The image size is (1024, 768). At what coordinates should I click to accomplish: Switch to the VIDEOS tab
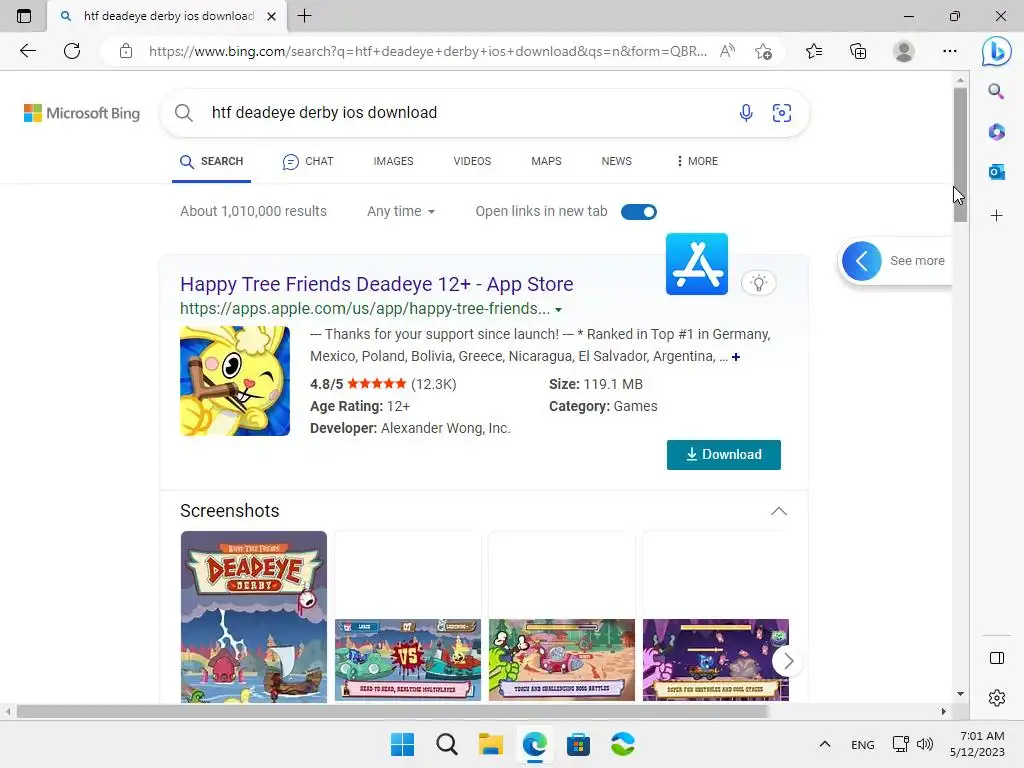(x=472, y=161)
